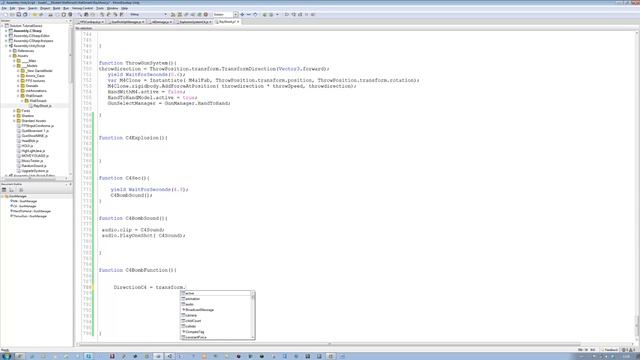Open the File menu
The height and width of the screenshot is (360, 640).
(x=4, y=8)
